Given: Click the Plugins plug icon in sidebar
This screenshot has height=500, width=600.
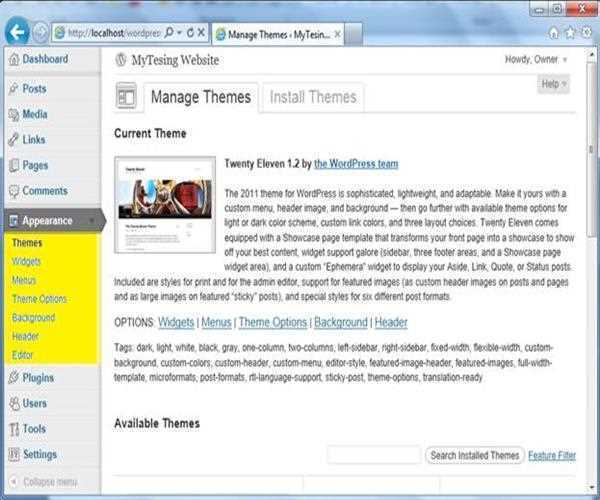Looking at the screenshot, I should [13, 378].
